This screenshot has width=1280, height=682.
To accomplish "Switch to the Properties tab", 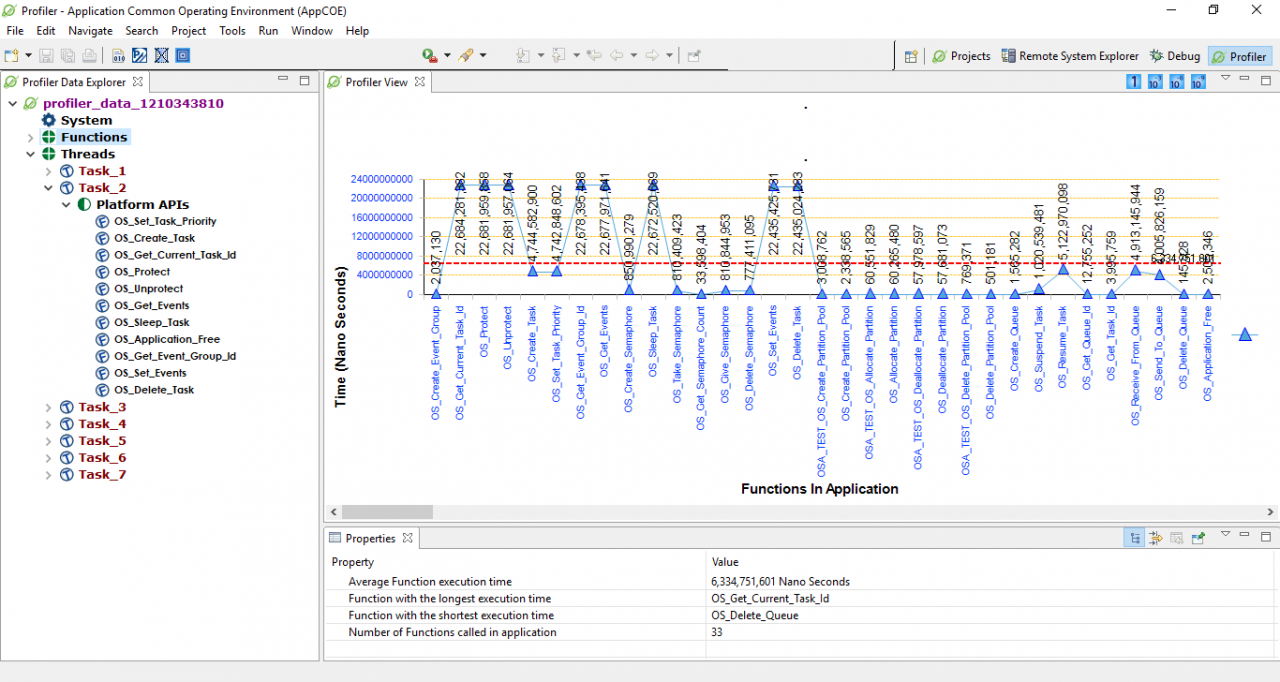I will coord(370,538).
